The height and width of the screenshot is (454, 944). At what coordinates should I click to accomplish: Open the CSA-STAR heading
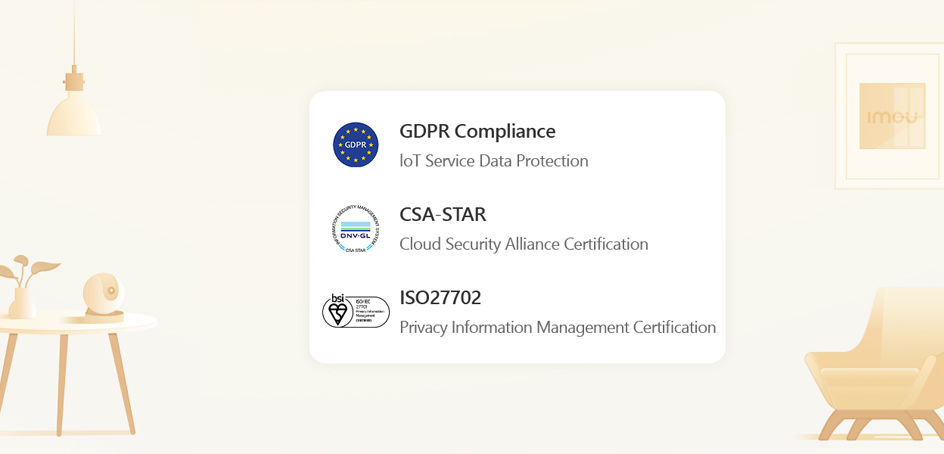[442, 214]
